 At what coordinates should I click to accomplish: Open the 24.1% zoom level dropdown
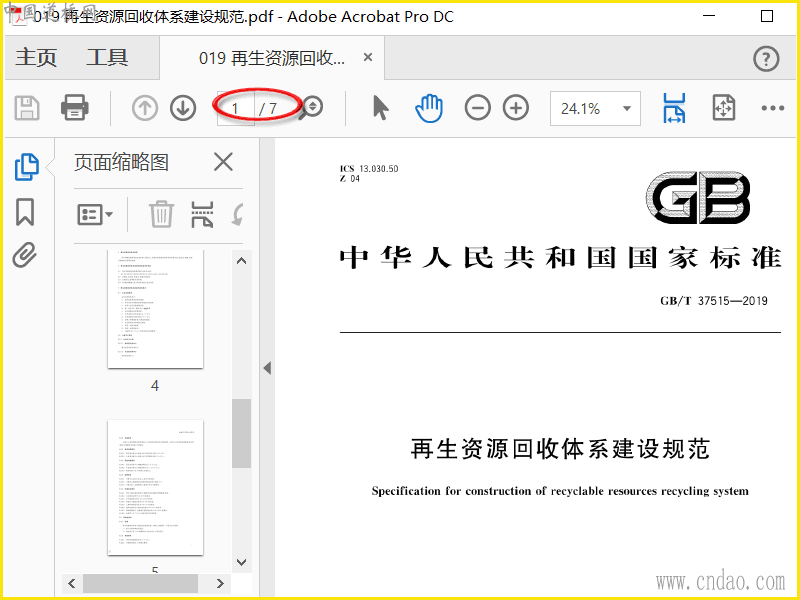coord(595,108)
